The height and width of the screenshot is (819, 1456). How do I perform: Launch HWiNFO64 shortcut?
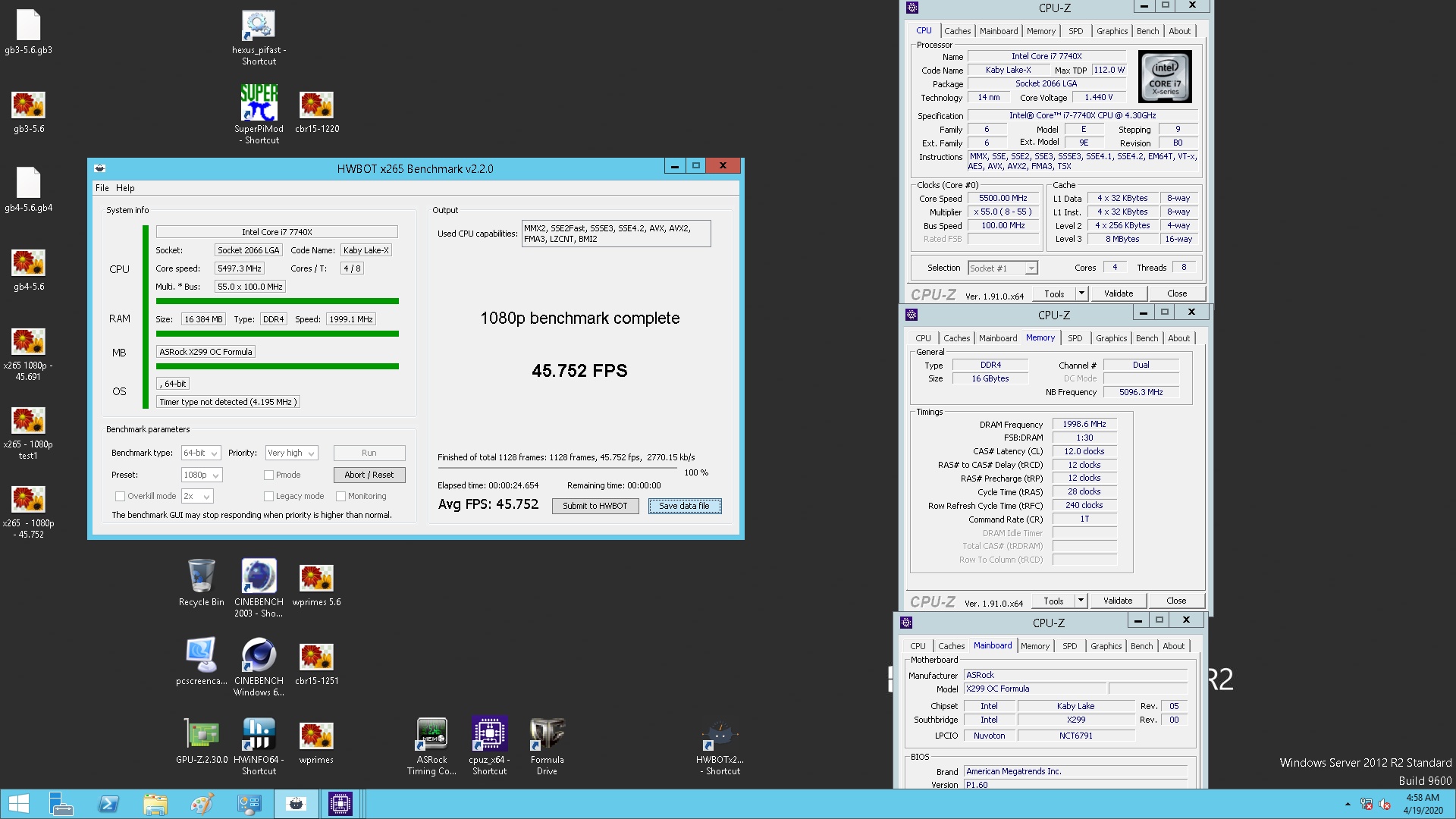[x=259, y=745]
